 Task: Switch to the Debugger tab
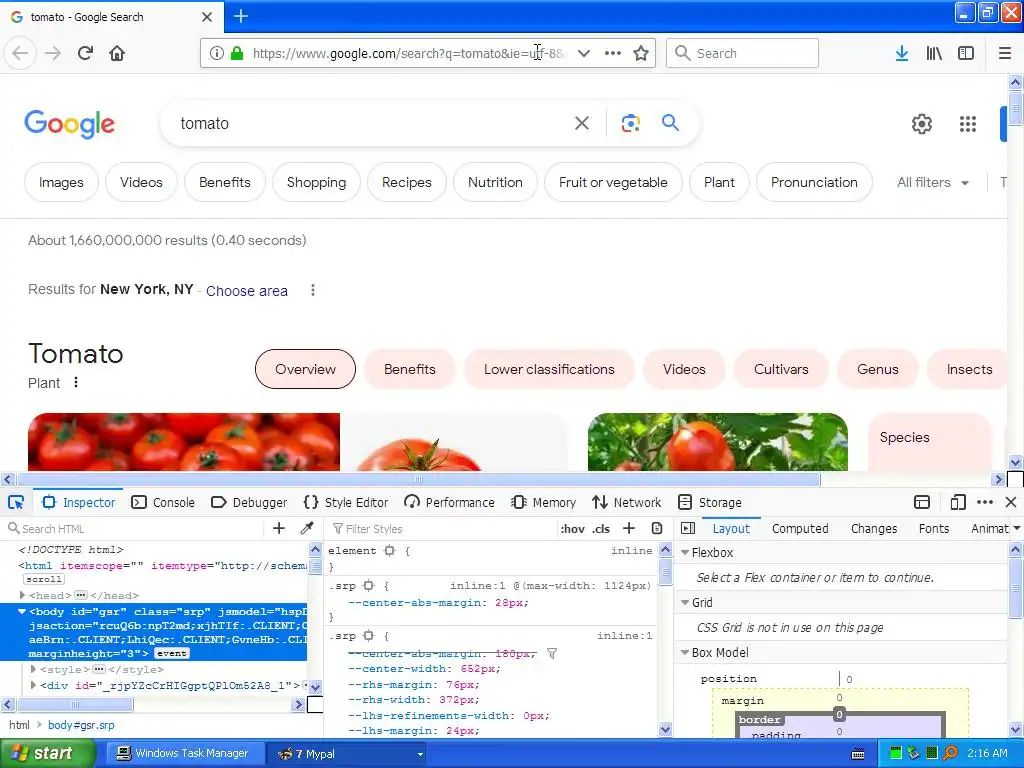pos(249,502)
